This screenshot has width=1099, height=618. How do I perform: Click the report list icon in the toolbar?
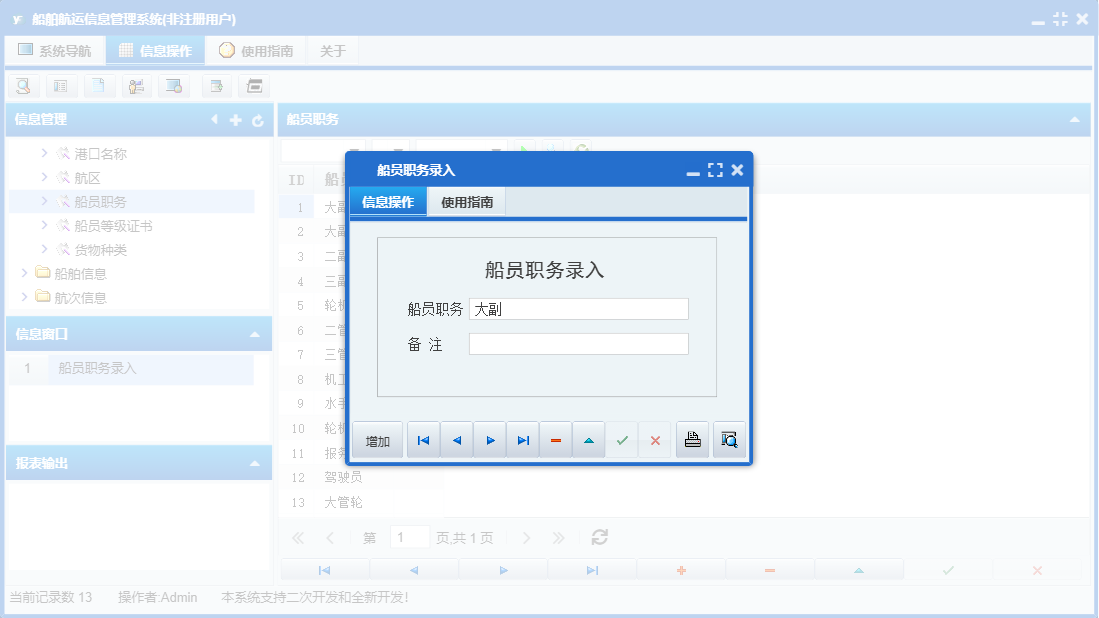[60, 86]
